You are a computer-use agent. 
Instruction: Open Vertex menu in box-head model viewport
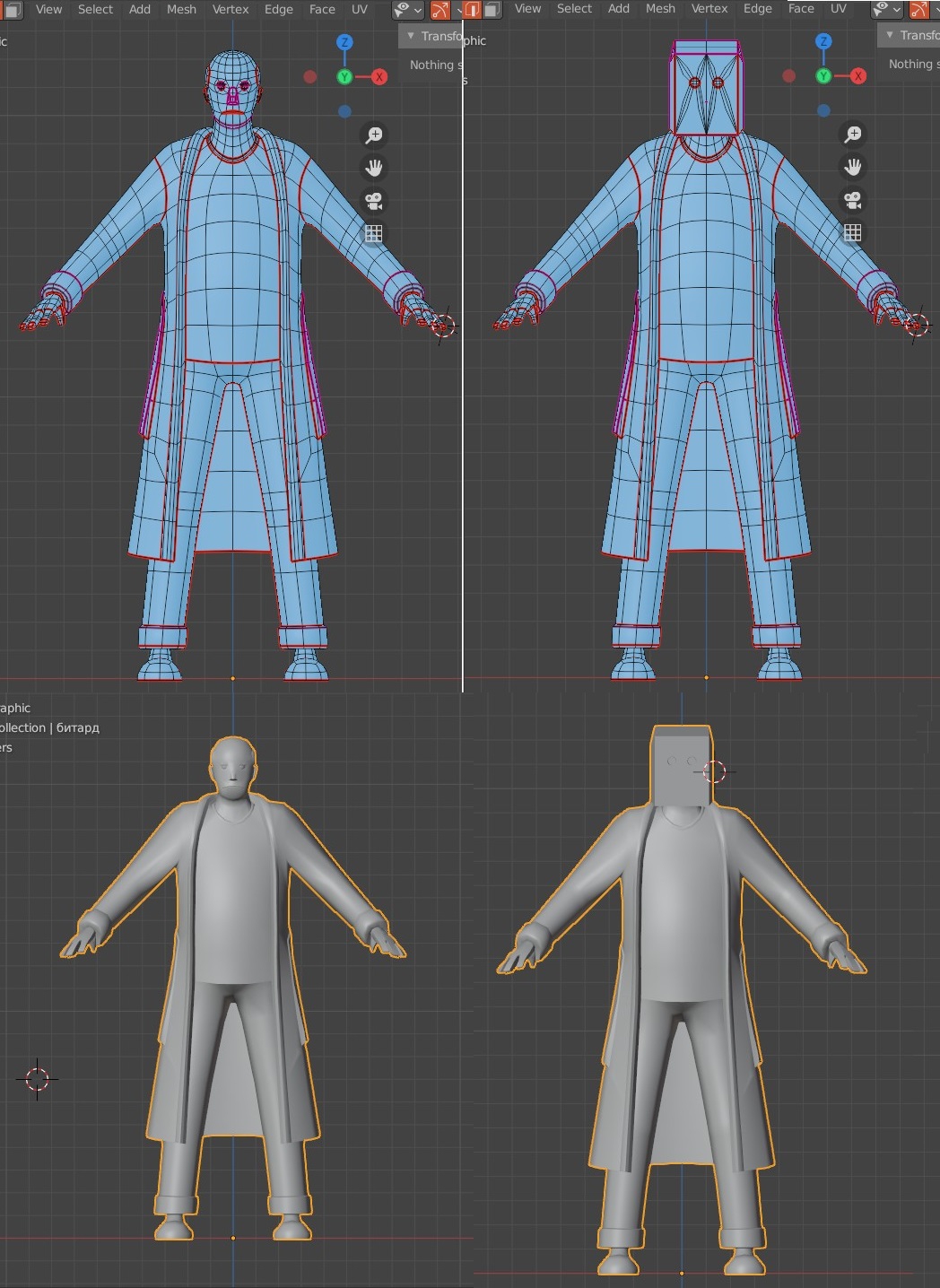[709, 8]
